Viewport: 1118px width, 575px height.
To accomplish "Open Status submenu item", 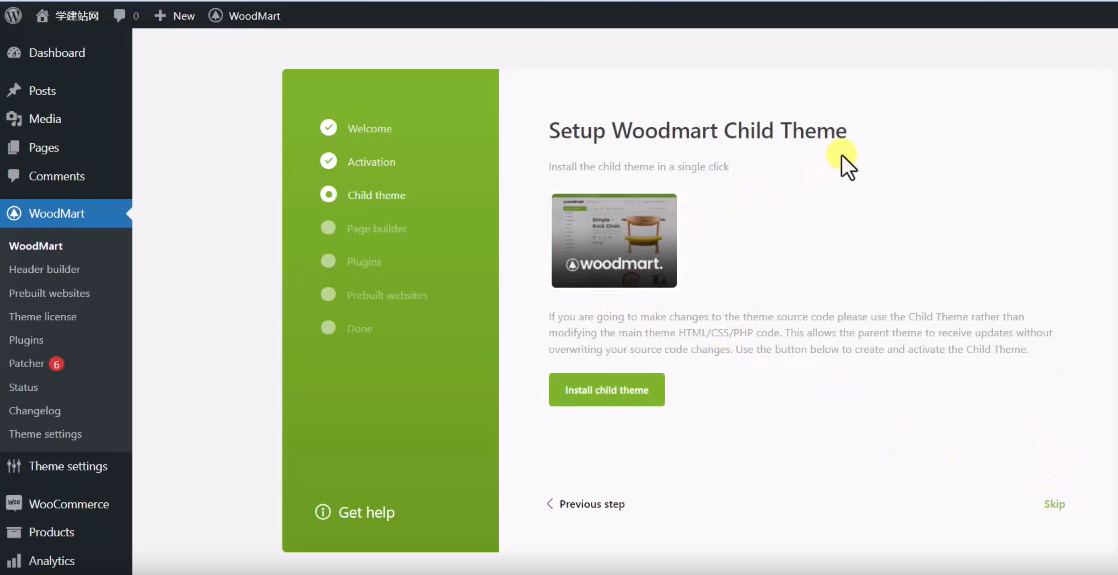I will [x=24, y=387].
